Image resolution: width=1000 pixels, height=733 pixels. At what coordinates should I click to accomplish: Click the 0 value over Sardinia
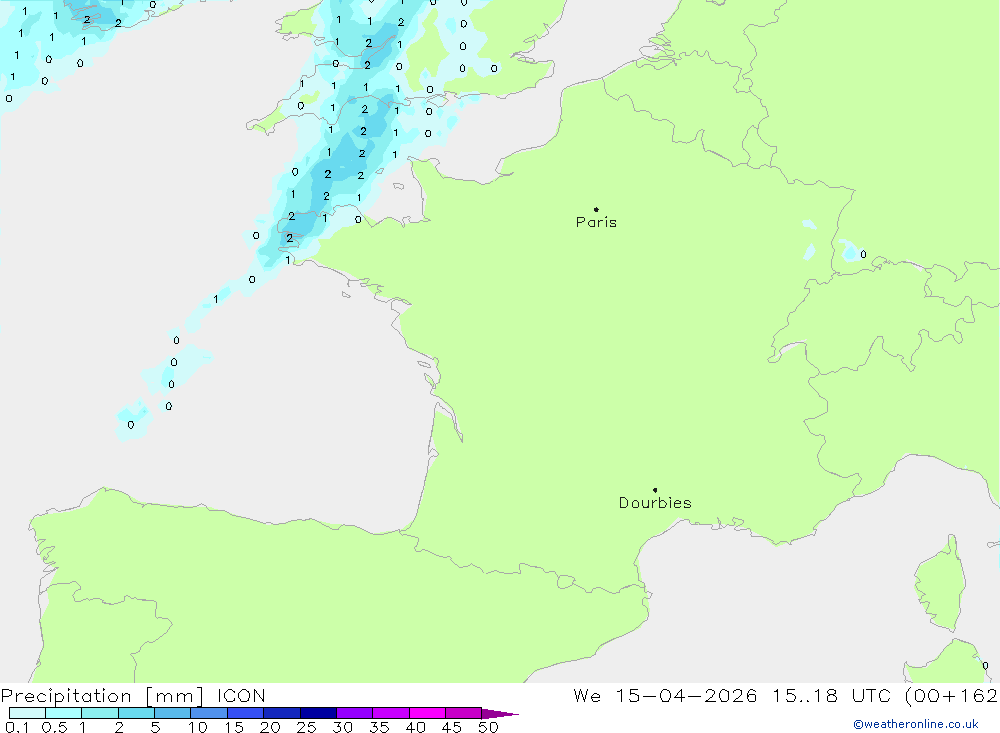(x=985, y=665)
